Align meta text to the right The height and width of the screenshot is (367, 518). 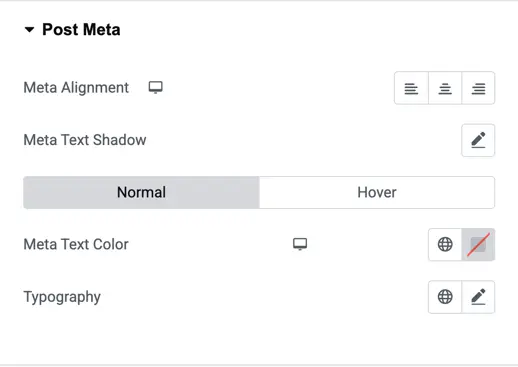[478, 88]
